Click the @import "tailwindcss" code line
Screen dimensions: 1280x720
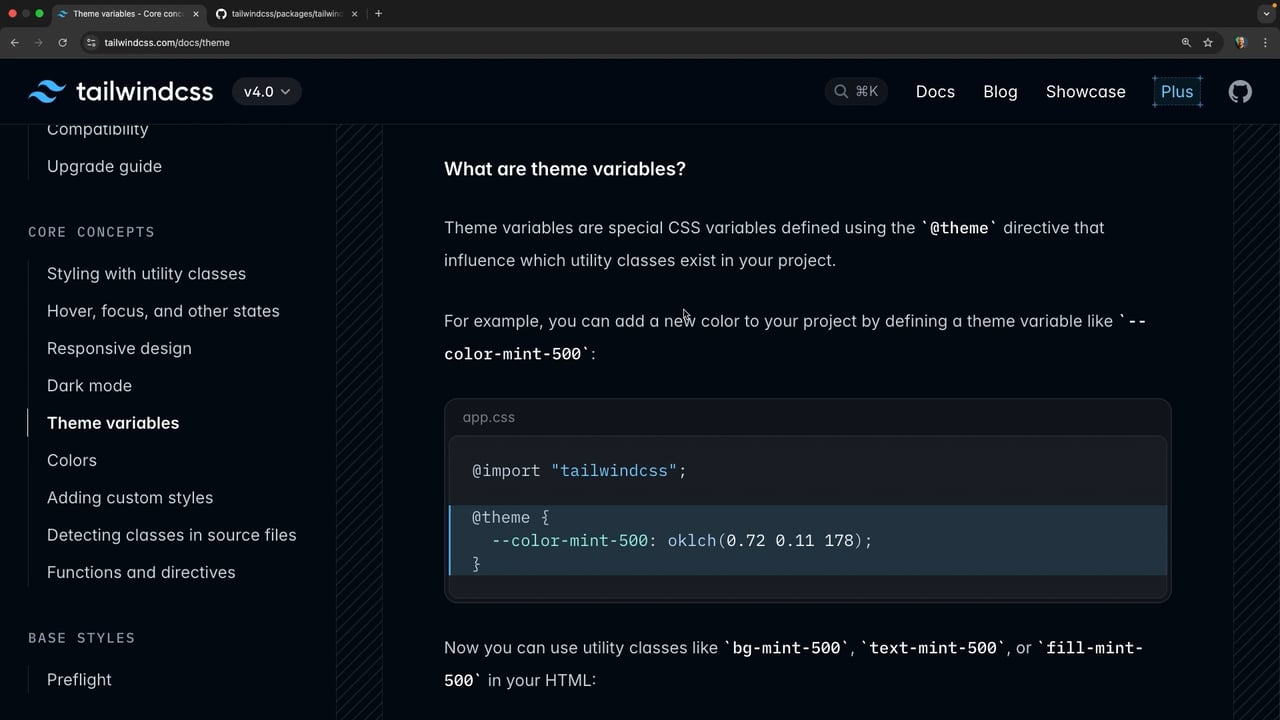579,470
